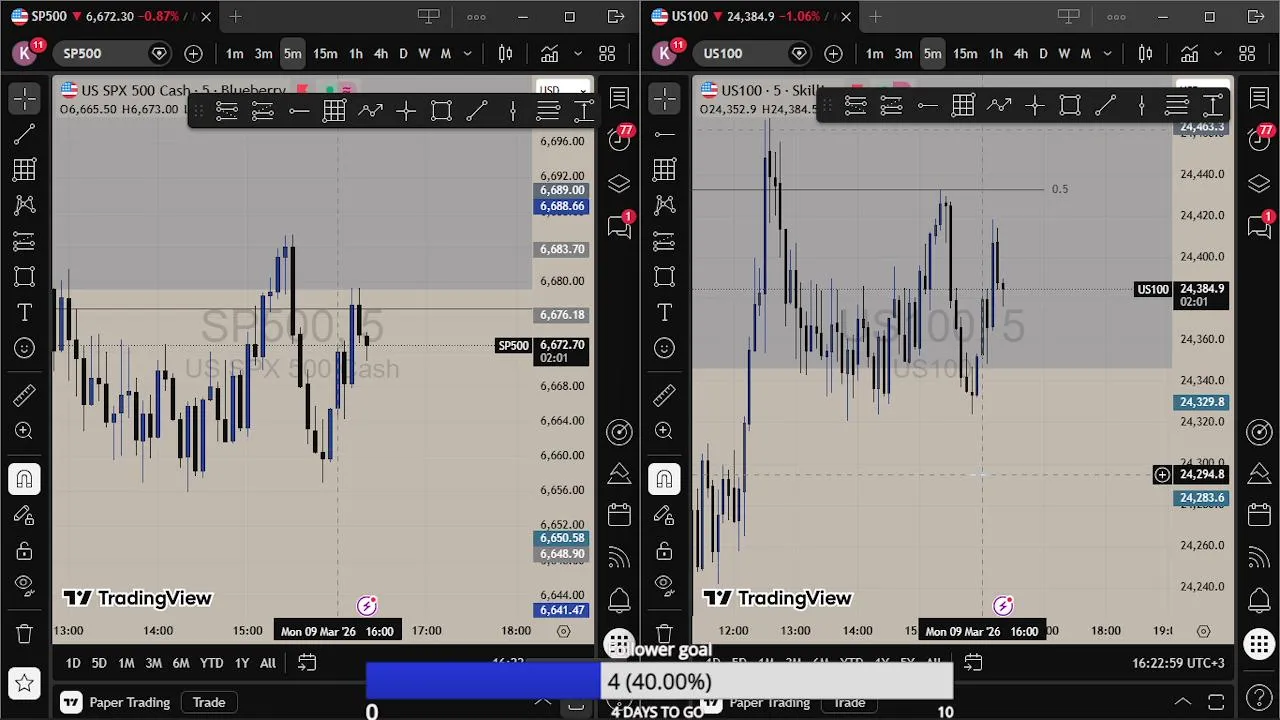This screenshot has height=720, width=1280.
Task: Toggle favorites star toolbar in SP500 window
Action: point(24,684)
